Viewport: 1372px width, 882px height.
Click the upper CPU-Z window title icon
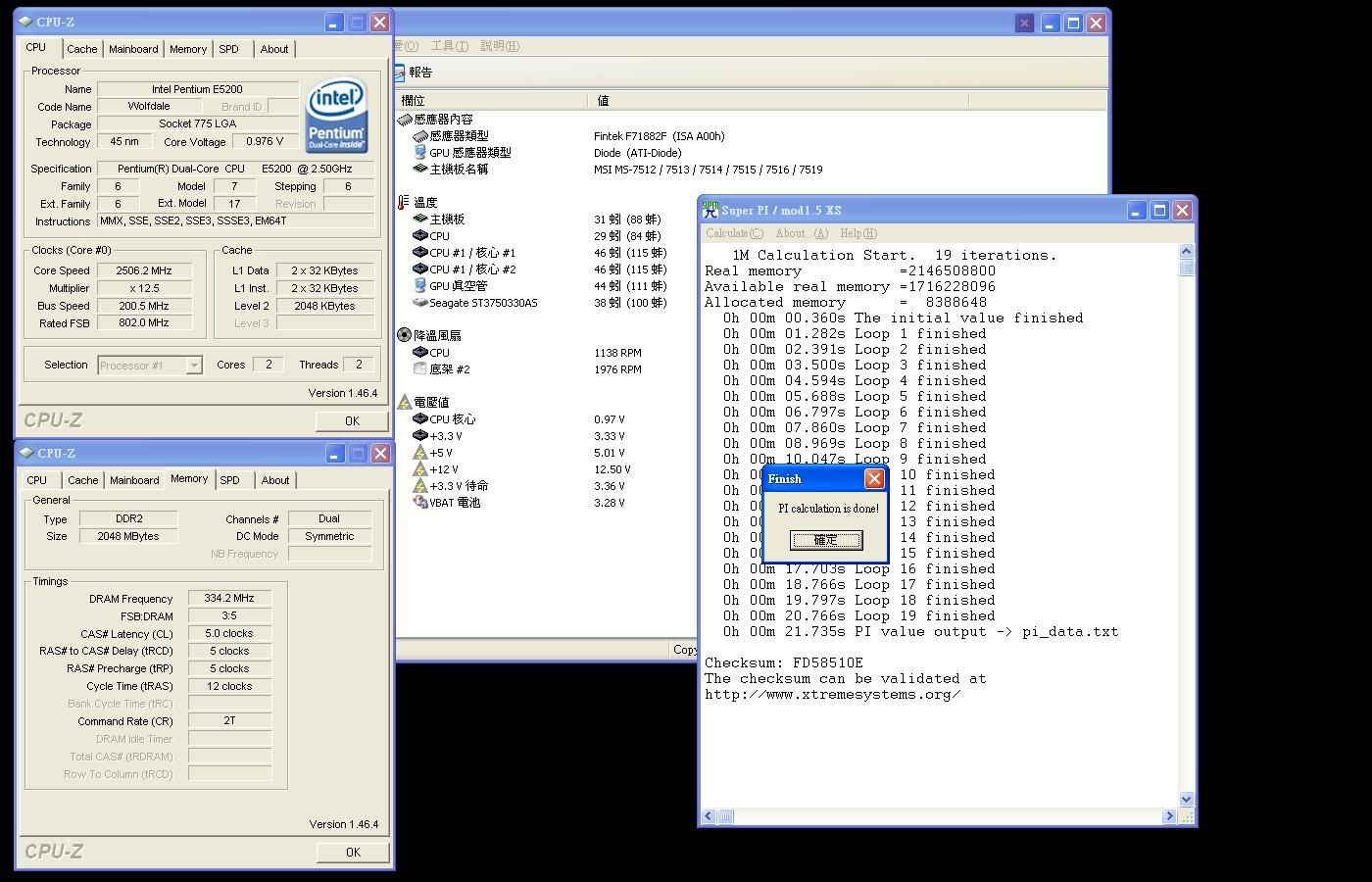point(25,22)
